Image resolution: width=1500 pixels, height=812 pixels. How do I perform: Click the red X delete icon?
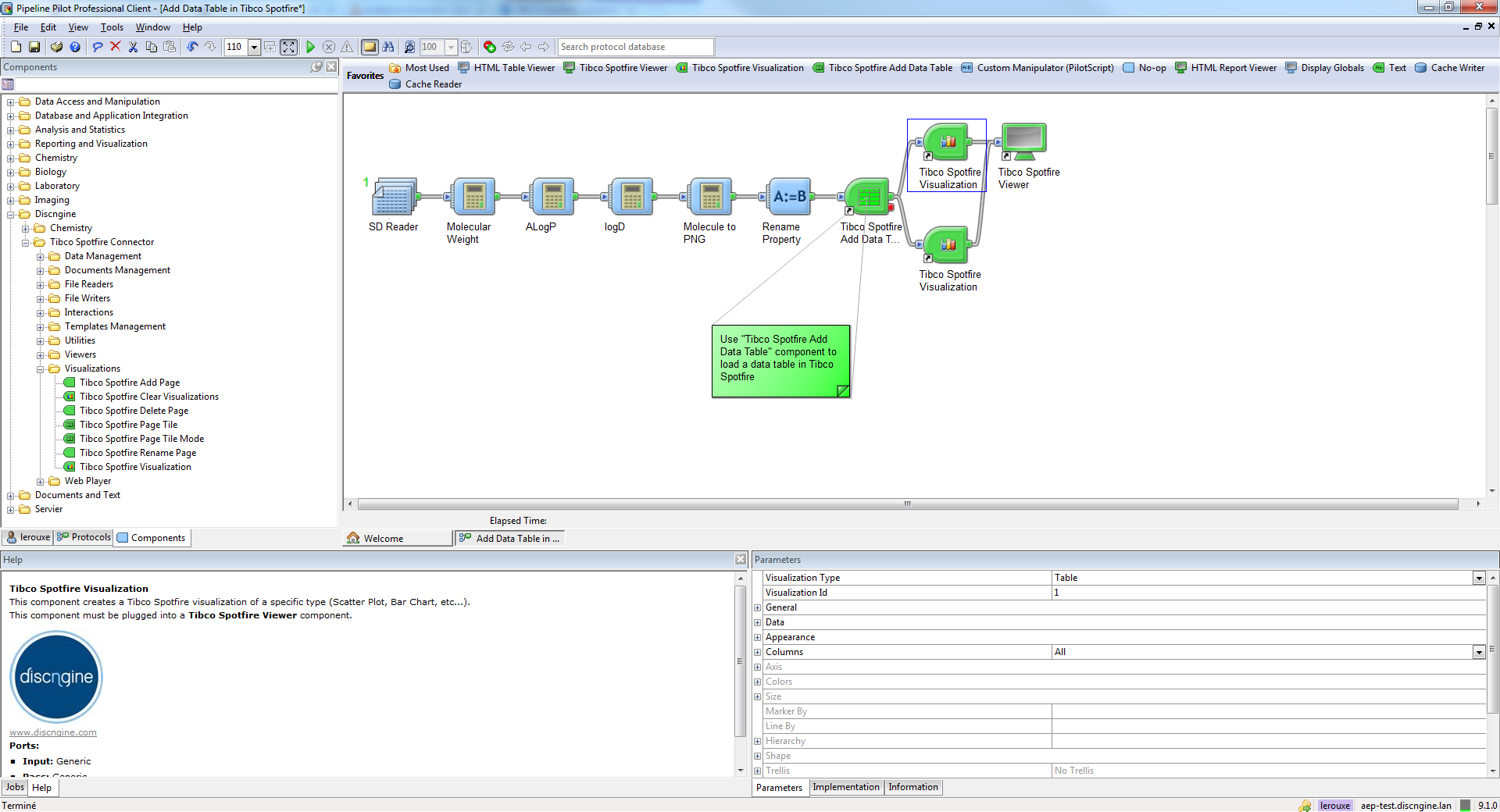tap(116, 47)
